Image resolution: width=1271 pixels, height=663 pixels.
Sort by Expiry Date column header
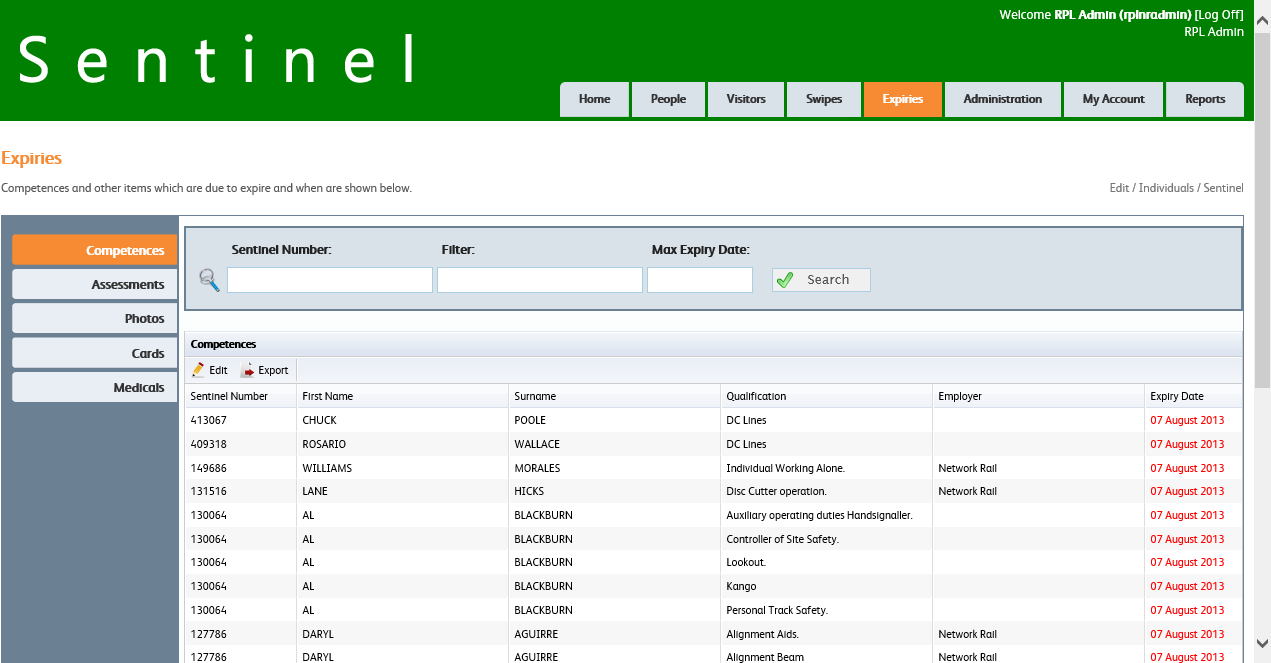[1193, 396]
